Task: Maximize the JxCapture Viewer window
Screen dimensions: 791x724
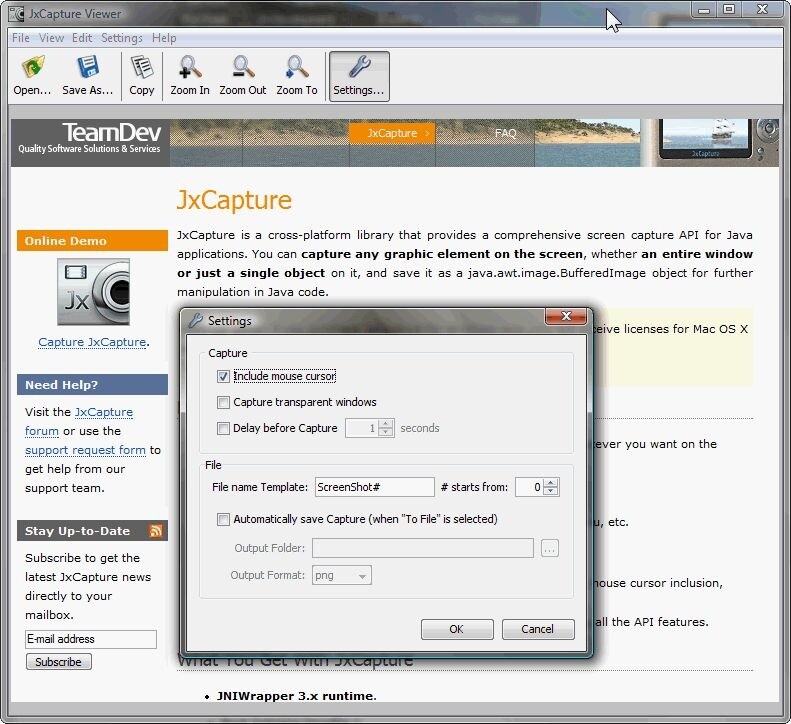Action: point(729,9)
